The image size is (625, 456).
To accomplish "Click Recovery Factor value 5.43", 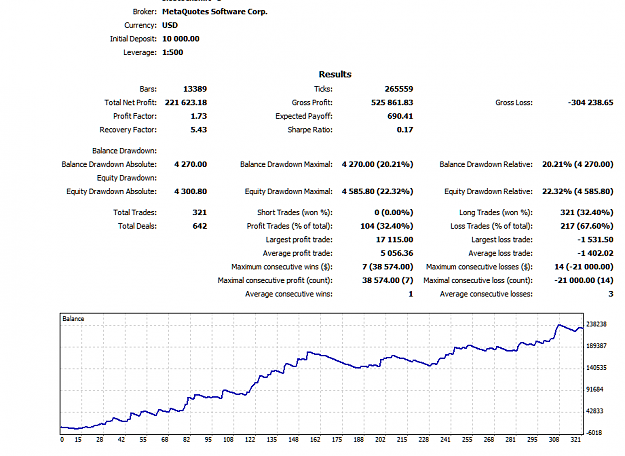I will (199, 130).
